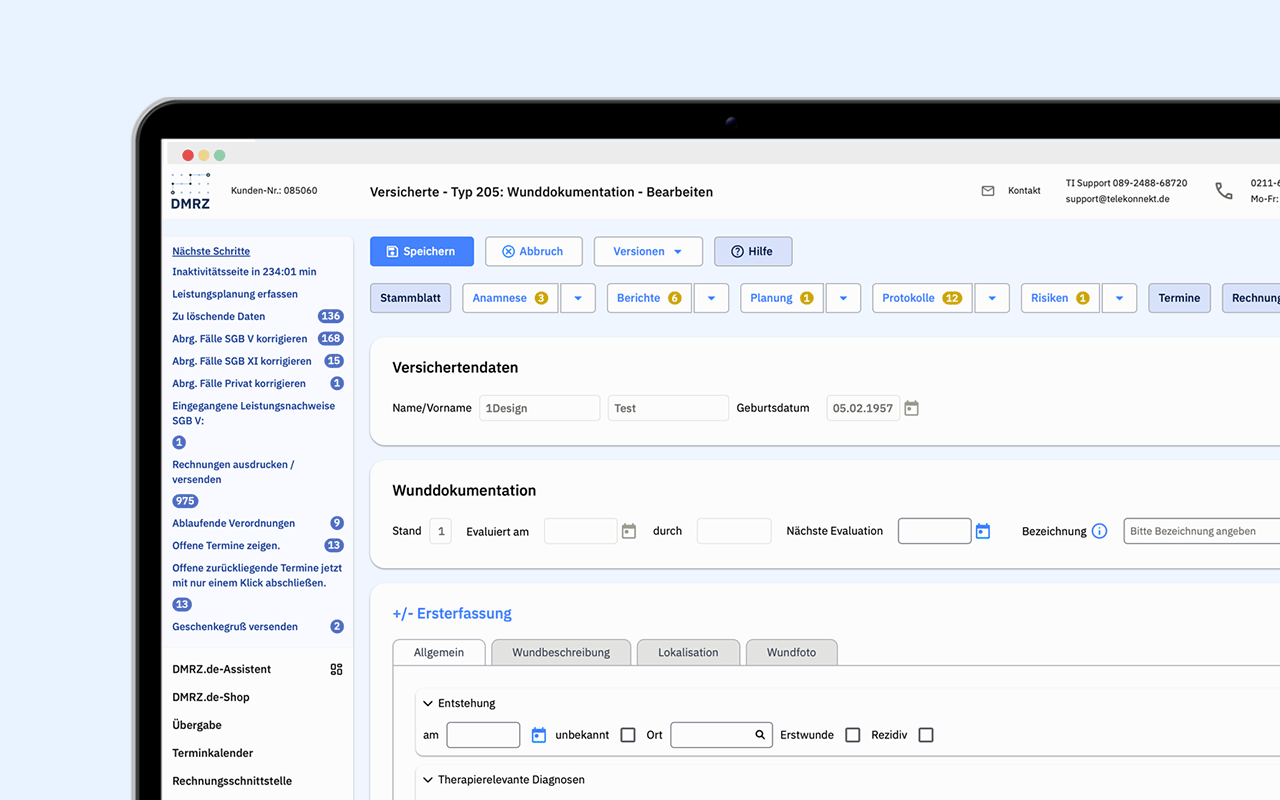Image resolution: width=1280 pixels, height=800 pixels.
Task: Open the calendar beside the Entstehung 'am' field
Action: (x=538, y=734)
